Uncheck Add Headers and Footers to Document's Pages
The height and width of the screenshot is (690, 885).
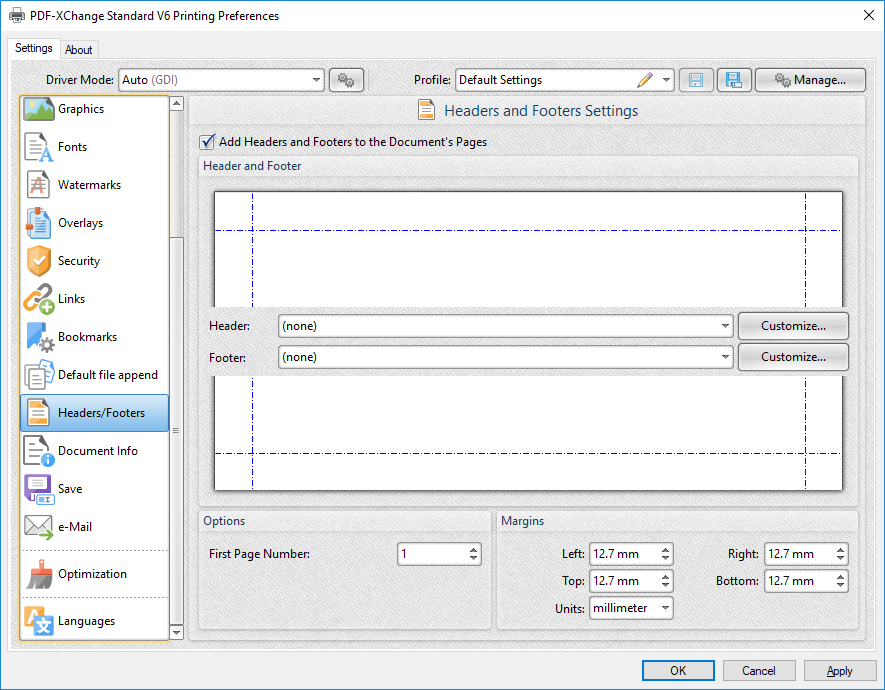pyautogui.click(x=207, y=142)
